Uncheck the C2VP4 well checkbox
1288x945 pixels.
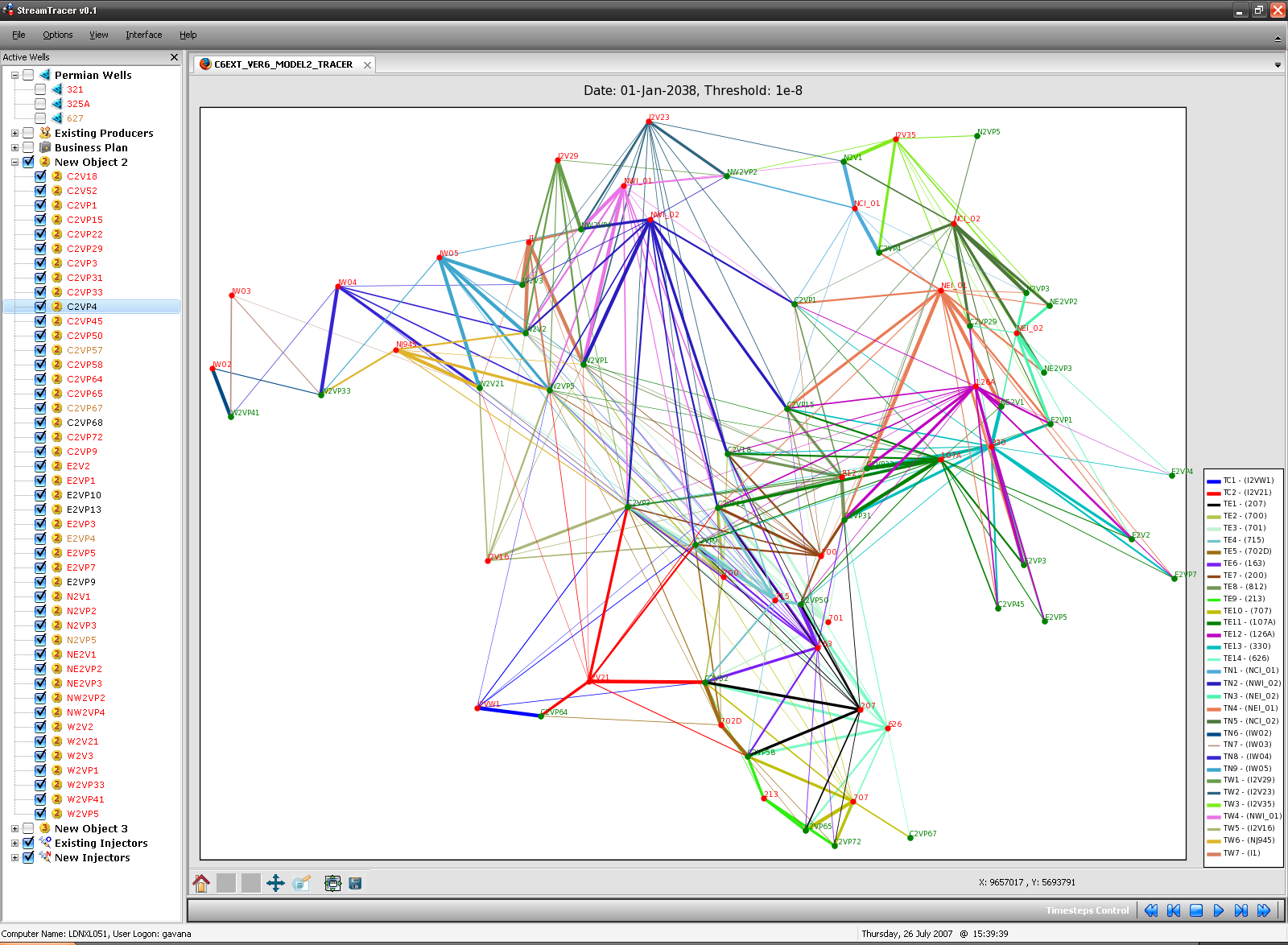point(40,307)
